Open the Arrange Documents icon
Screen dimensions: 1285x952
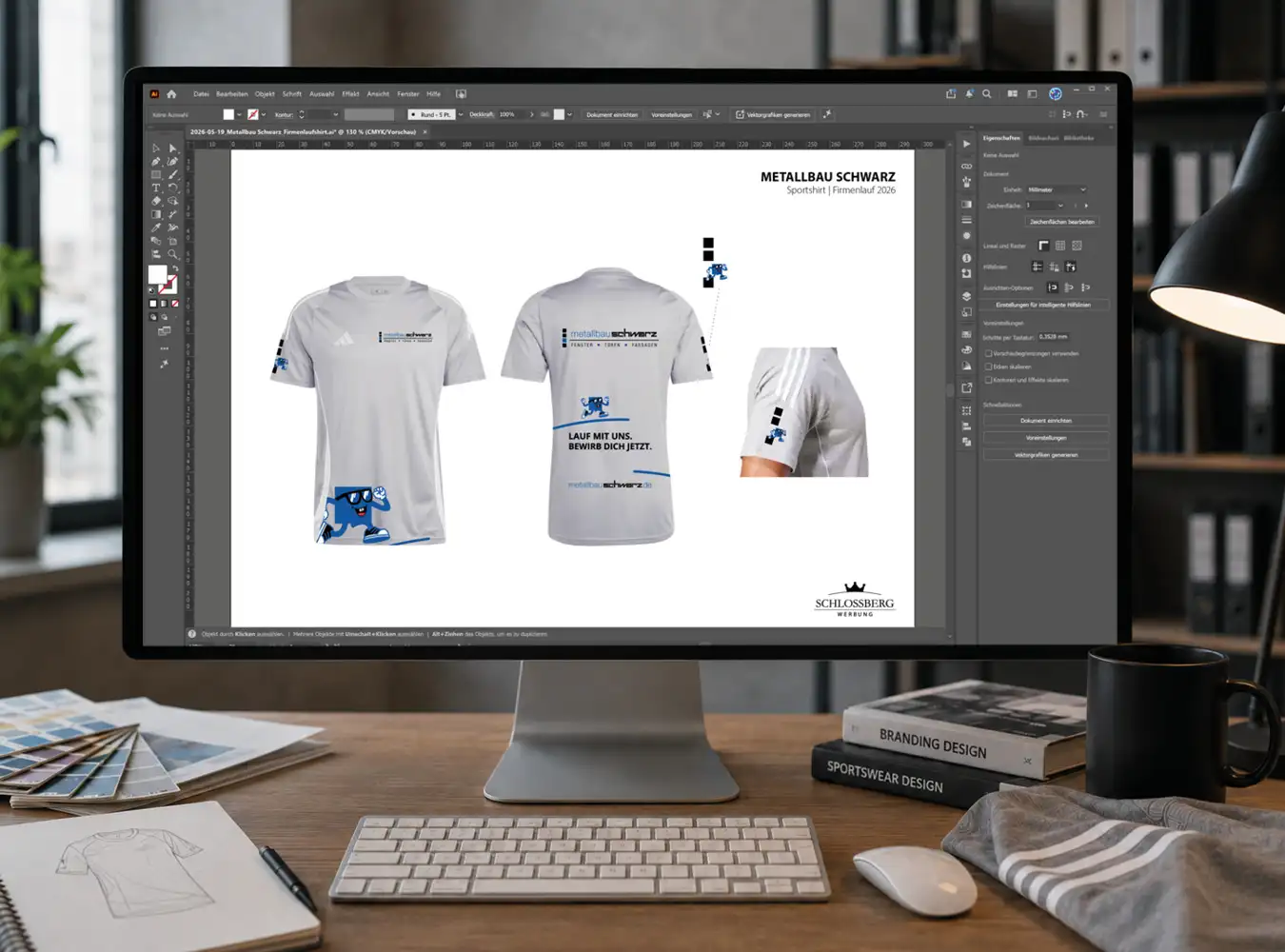point(1012,93)
